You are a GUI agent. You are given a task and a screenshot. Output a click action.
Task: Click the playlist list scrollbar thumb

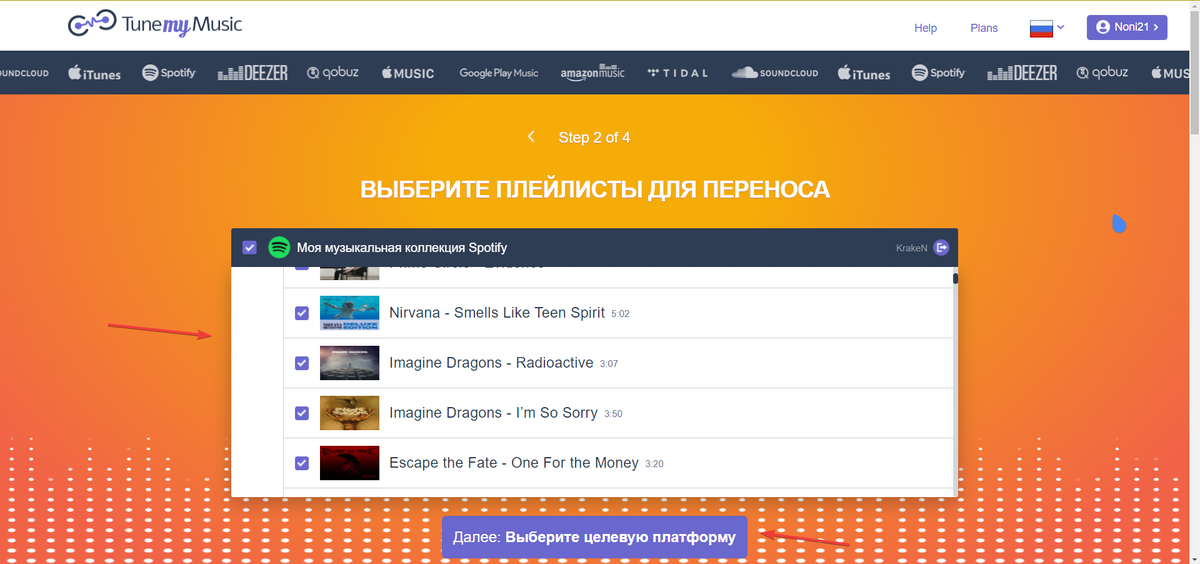click(x=955, y=279)
